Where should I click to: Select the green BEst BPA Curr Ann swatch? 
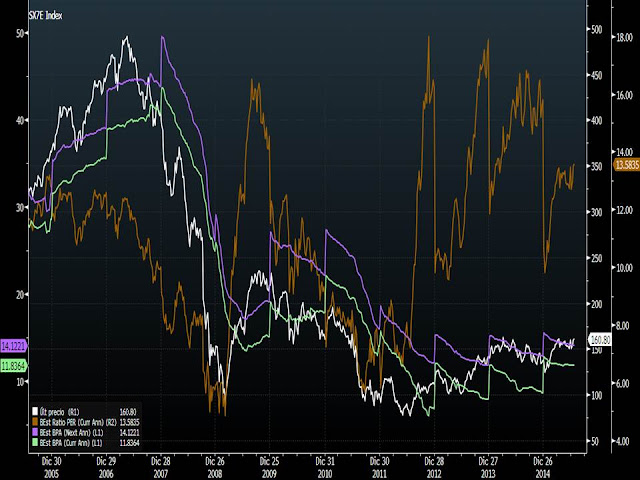35,443
